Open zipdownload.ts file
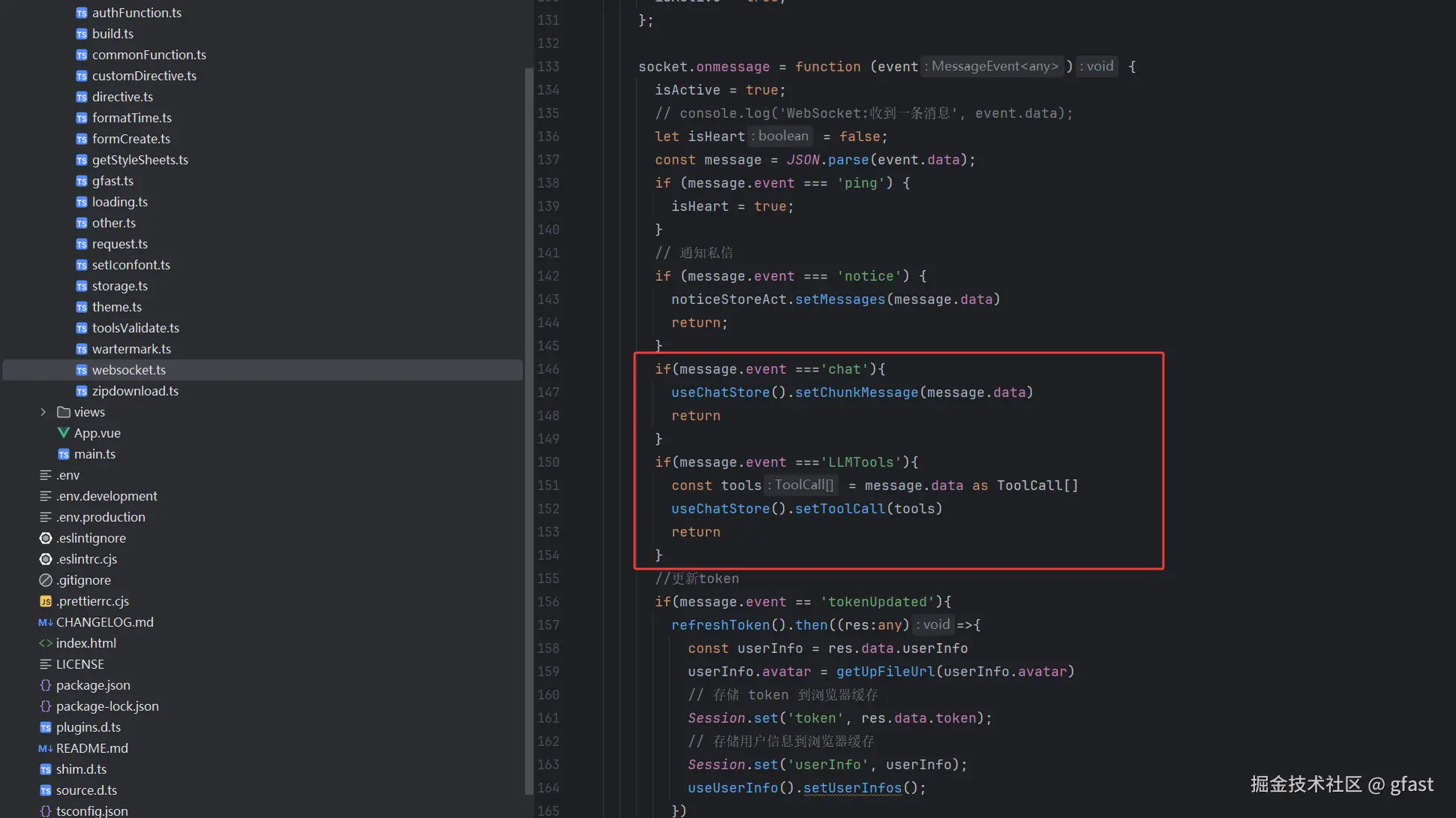Image resolution: width=1456 pixels, height=818 pixels. click(x=135, y=391)
